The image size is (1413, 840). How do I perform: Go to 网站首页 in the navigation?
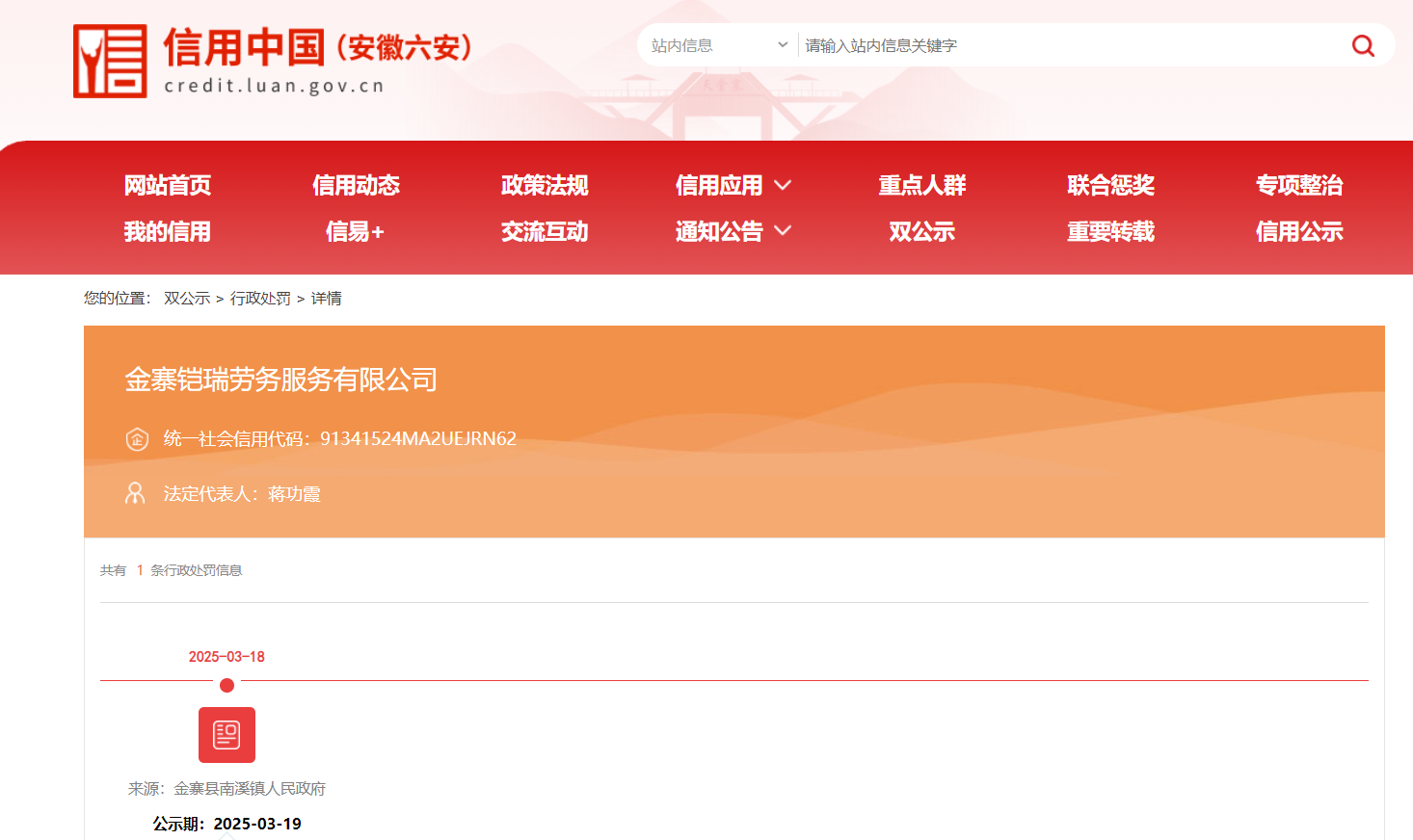tap(168, 185)
